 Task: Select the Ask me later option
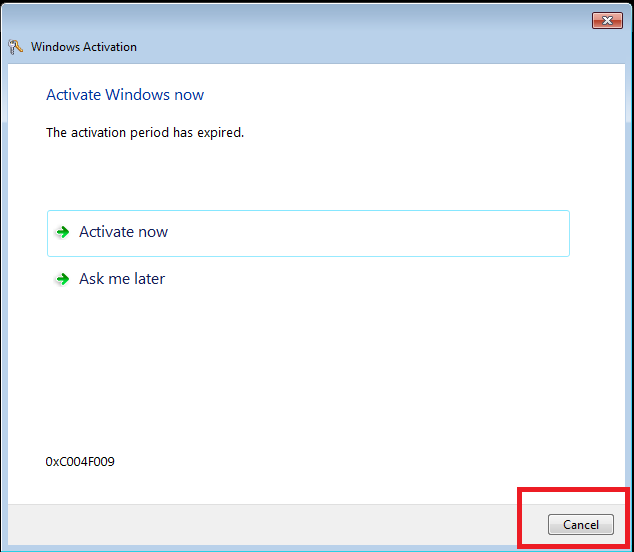click(308, 279)
